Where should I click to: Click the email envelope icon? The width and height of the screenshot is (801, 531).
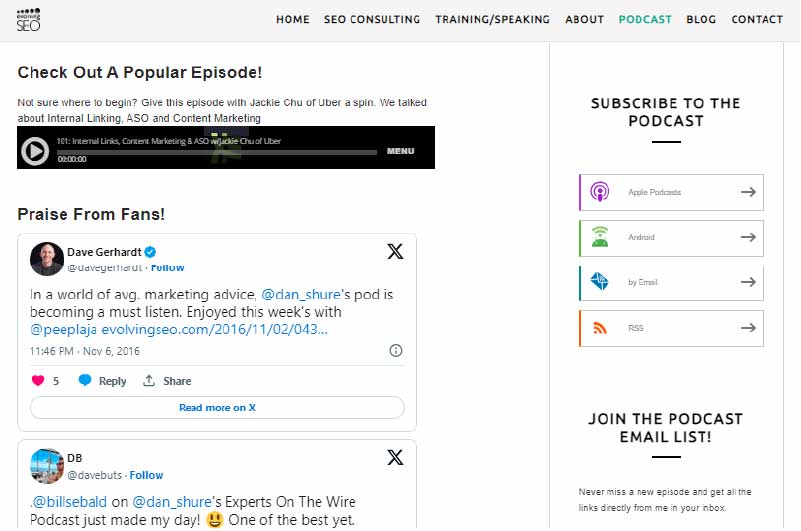point(599,282)
